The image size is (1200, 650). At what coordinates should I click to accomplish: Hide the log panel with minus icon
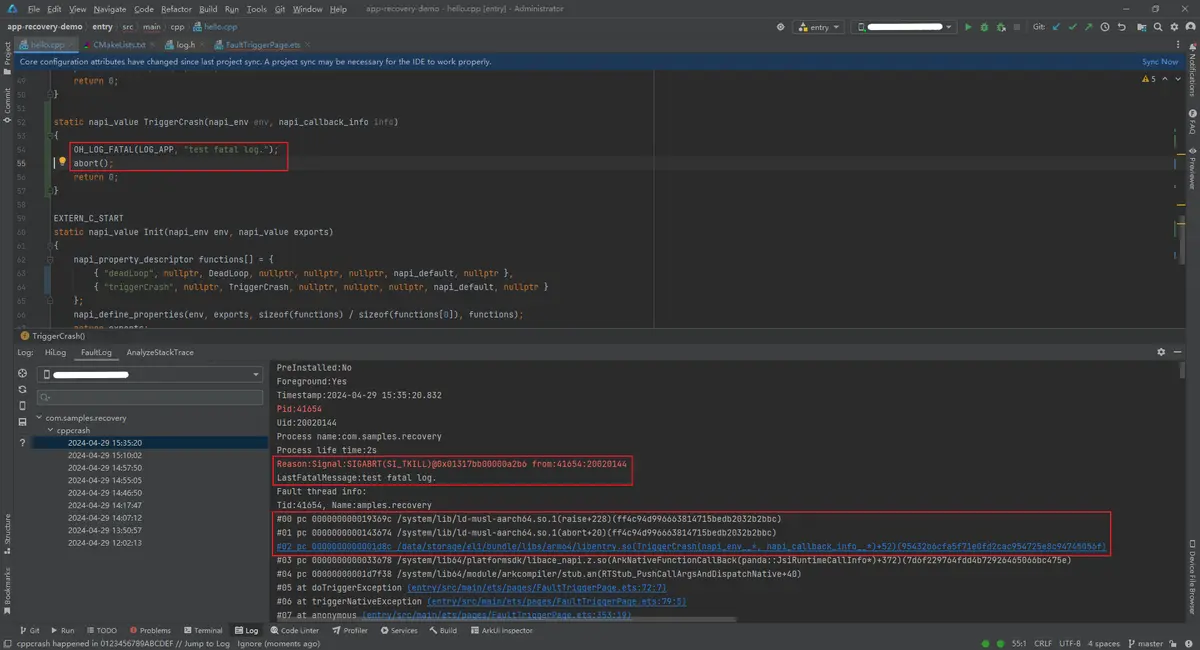pos(1176,352)
